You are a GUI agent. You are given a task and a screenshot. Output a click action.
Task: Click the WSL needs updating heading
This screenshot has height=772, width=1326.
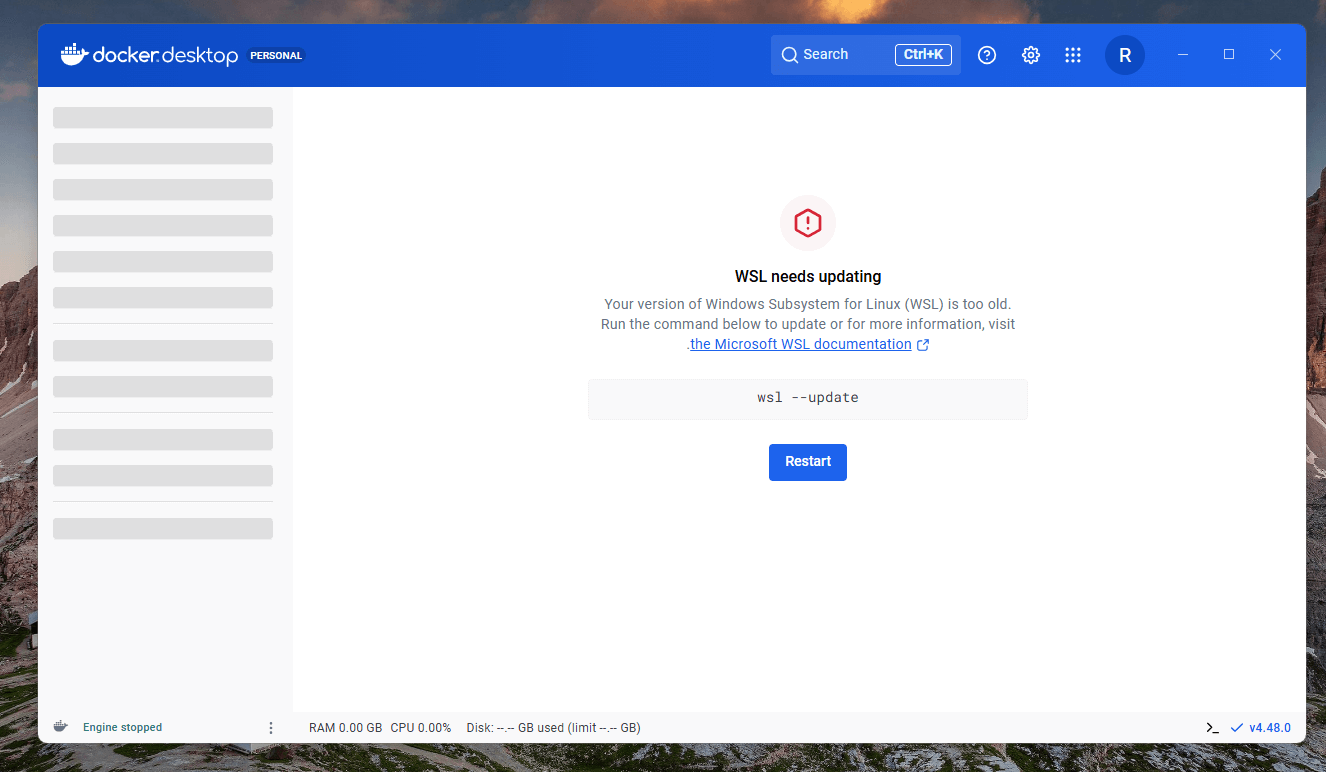pos(808,277)
